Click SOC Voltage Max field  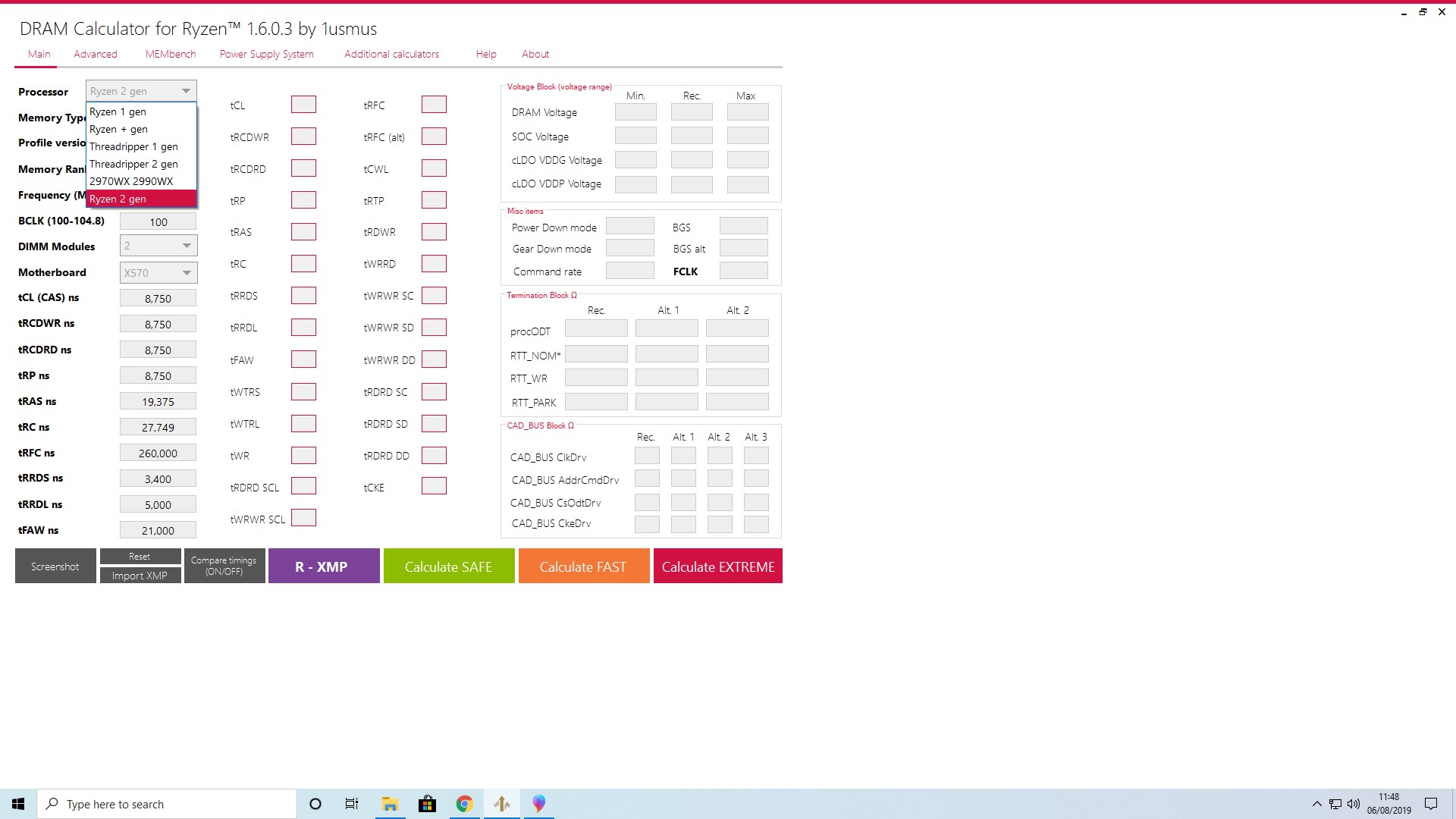[748, 136]
